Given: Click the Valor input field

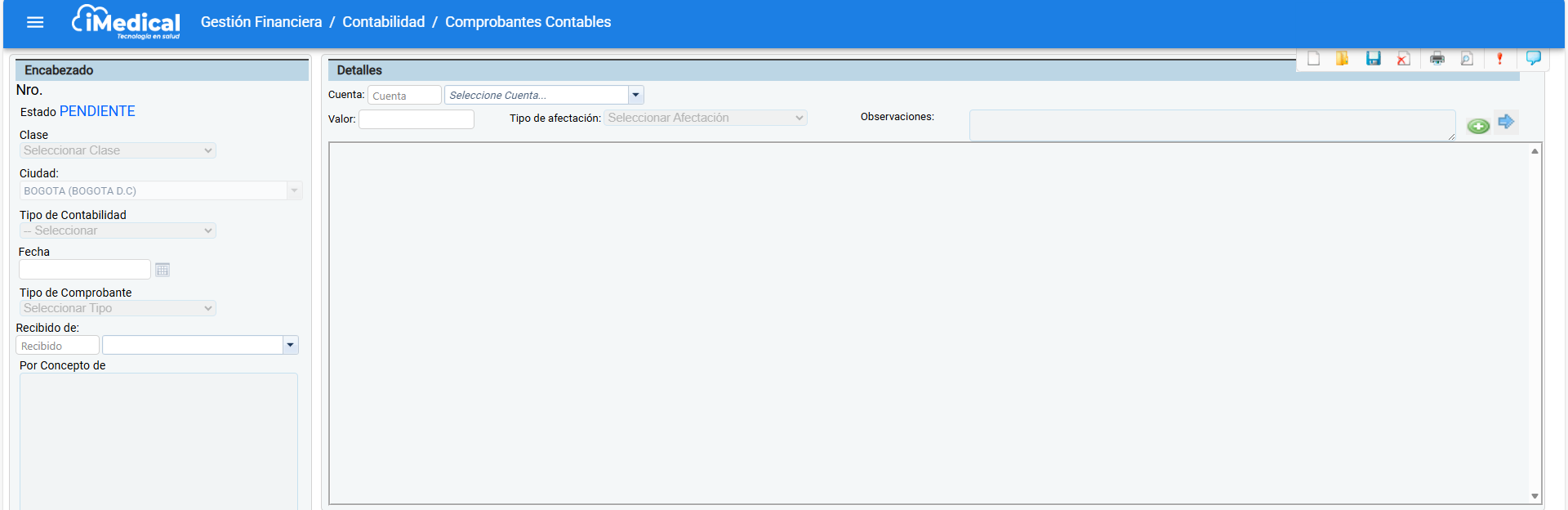Looking at the screenshot, I should (x=416, y=119).
